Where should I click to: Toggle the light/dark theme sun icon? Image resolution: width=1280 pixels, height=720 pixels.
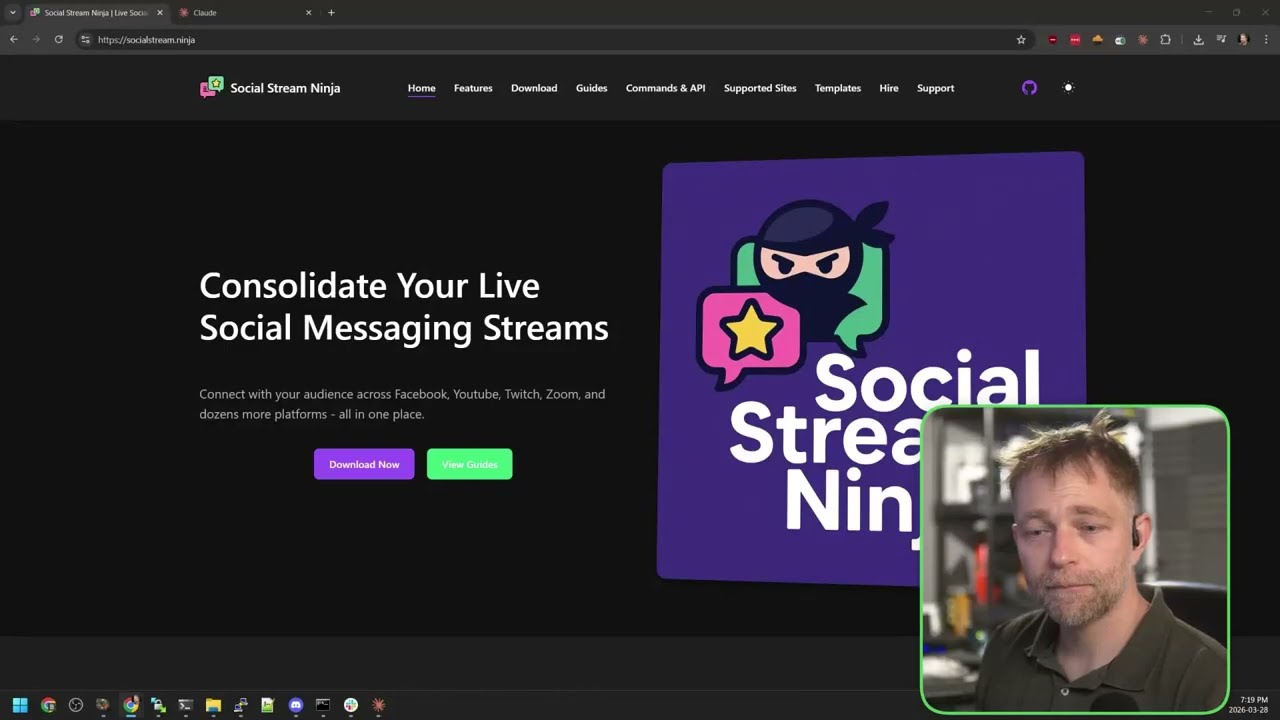(1068, 88)
